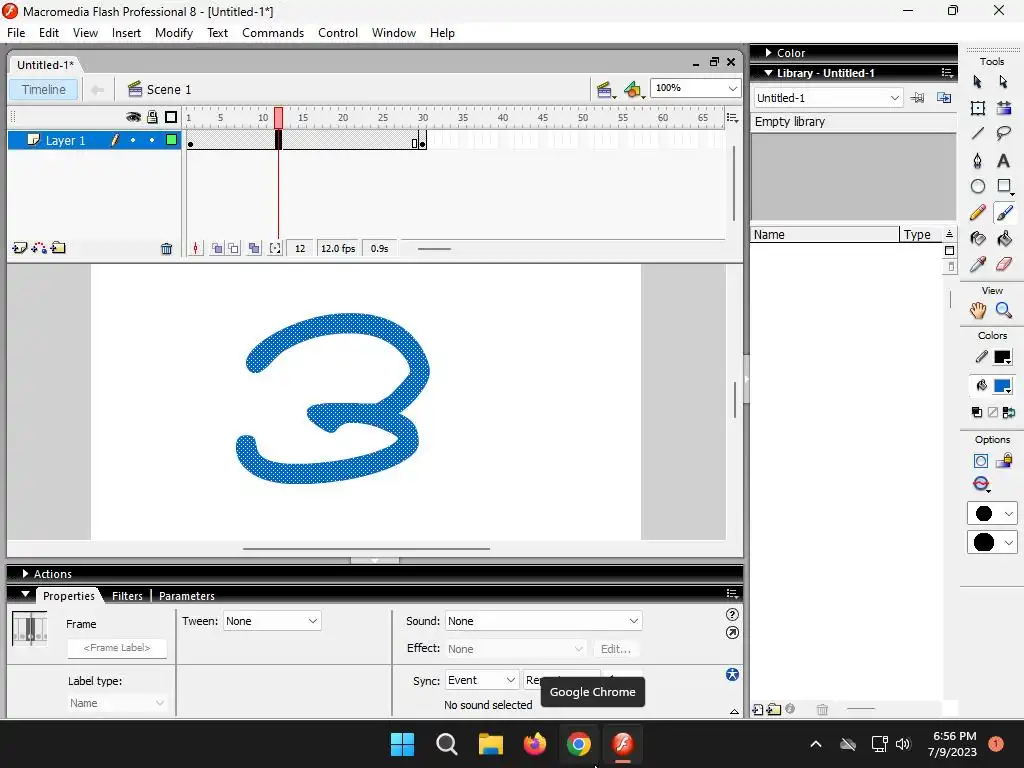Open the brush size dropdown

tap(991, 513)
